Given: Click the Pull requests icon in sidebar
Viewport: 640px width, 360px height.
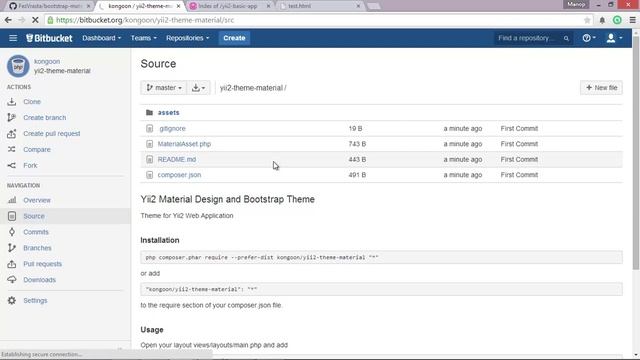Looking at the screenshot, I should click(x=12, y=264).
